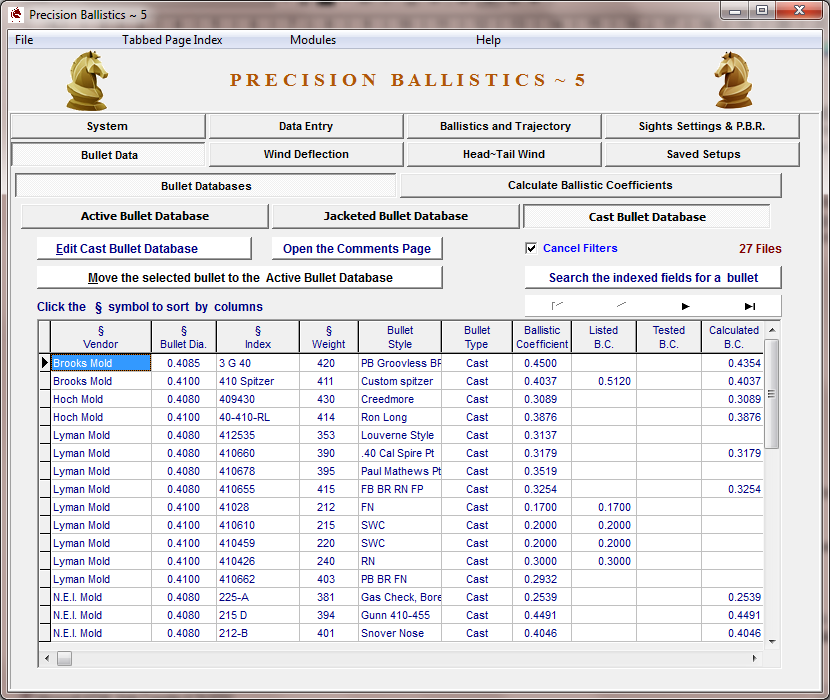Select the 'Louverne Style' cell
This screenshot has height=700, width=830.
pyautogui.click(x=400, y=435)
